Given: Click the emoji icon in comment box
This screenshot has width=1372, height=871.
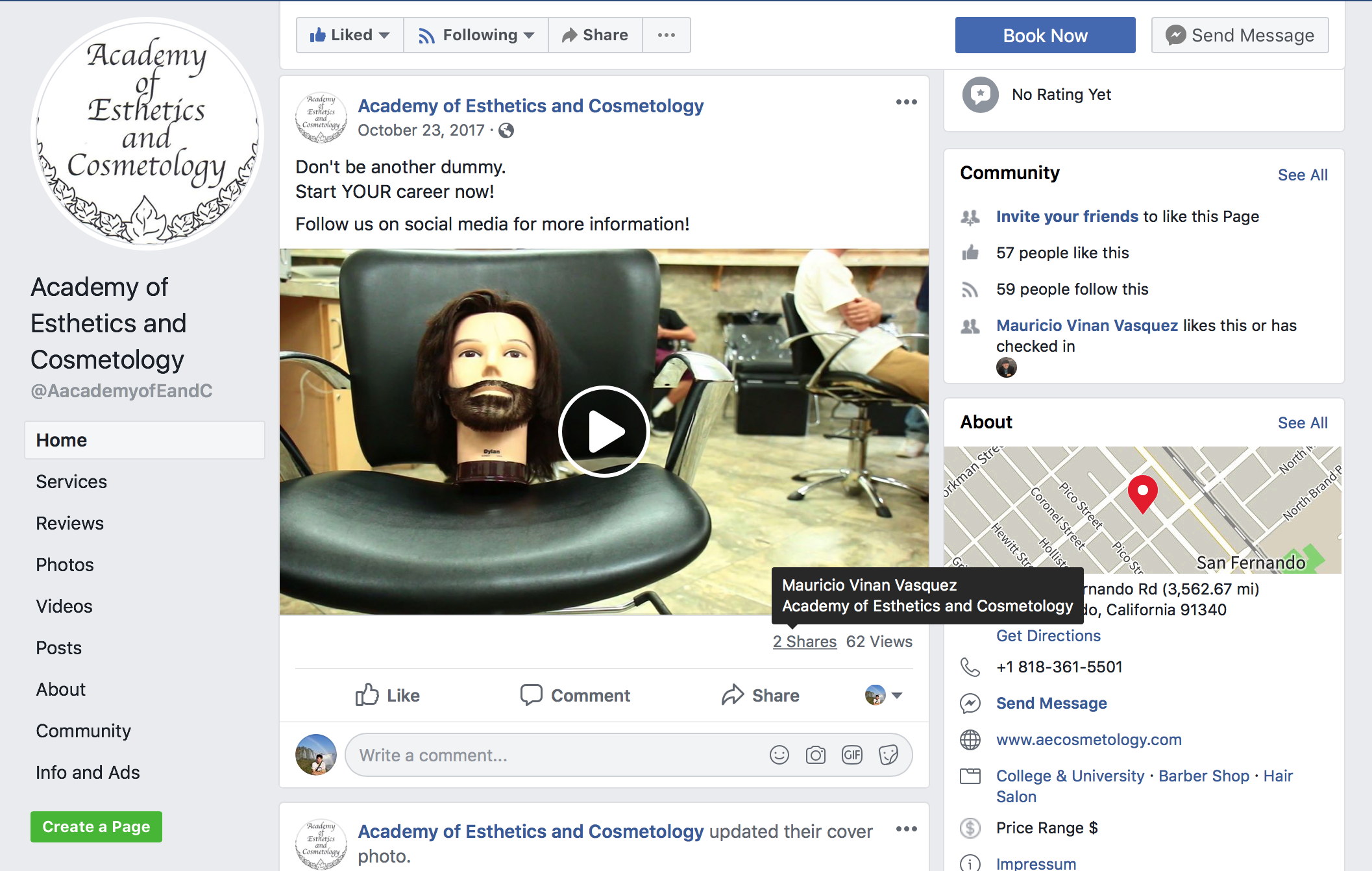Looking at the screenshot, I should point(779,755).
